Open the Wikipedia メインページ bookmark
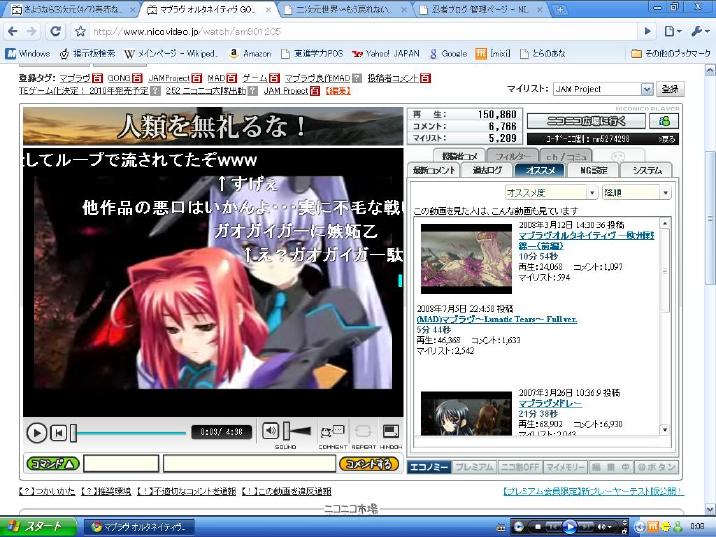 pos(171,53)
